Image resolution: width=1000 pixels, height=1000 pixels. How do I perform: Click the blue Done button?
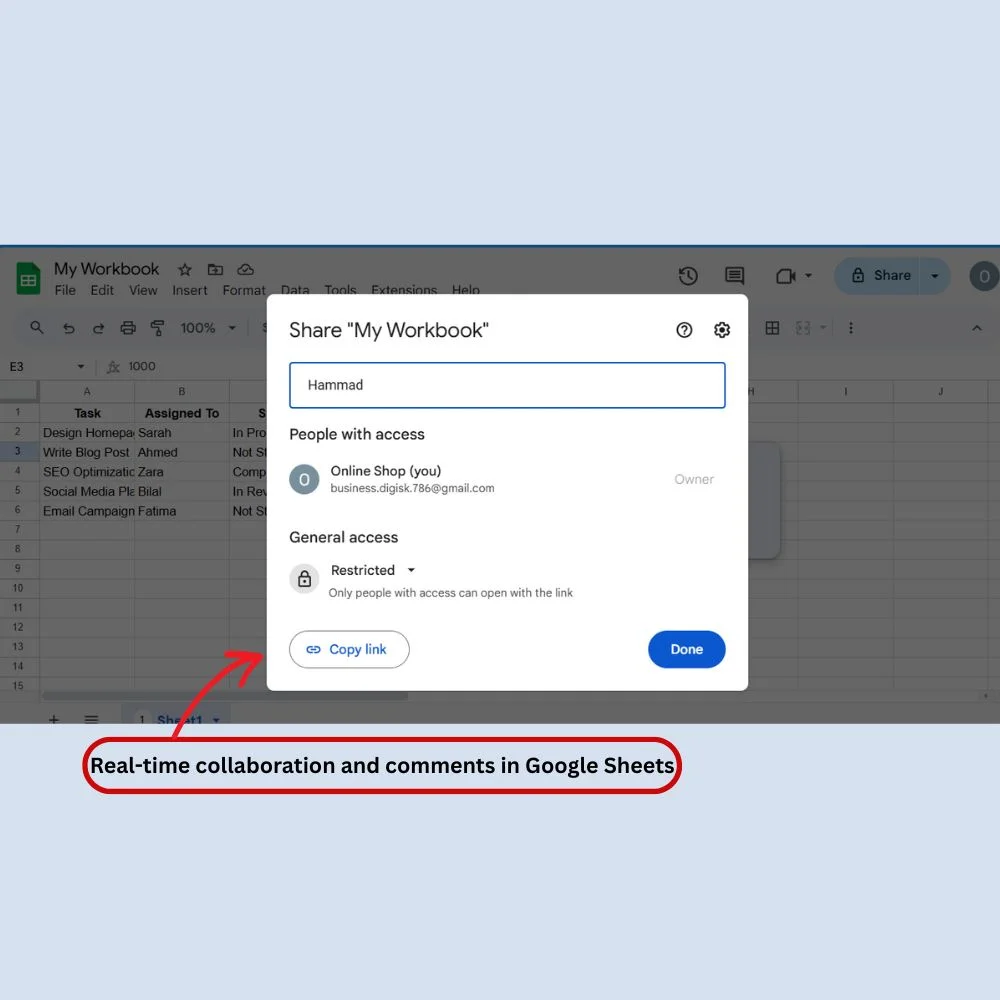pyautogui.click(x=686, y=649)
